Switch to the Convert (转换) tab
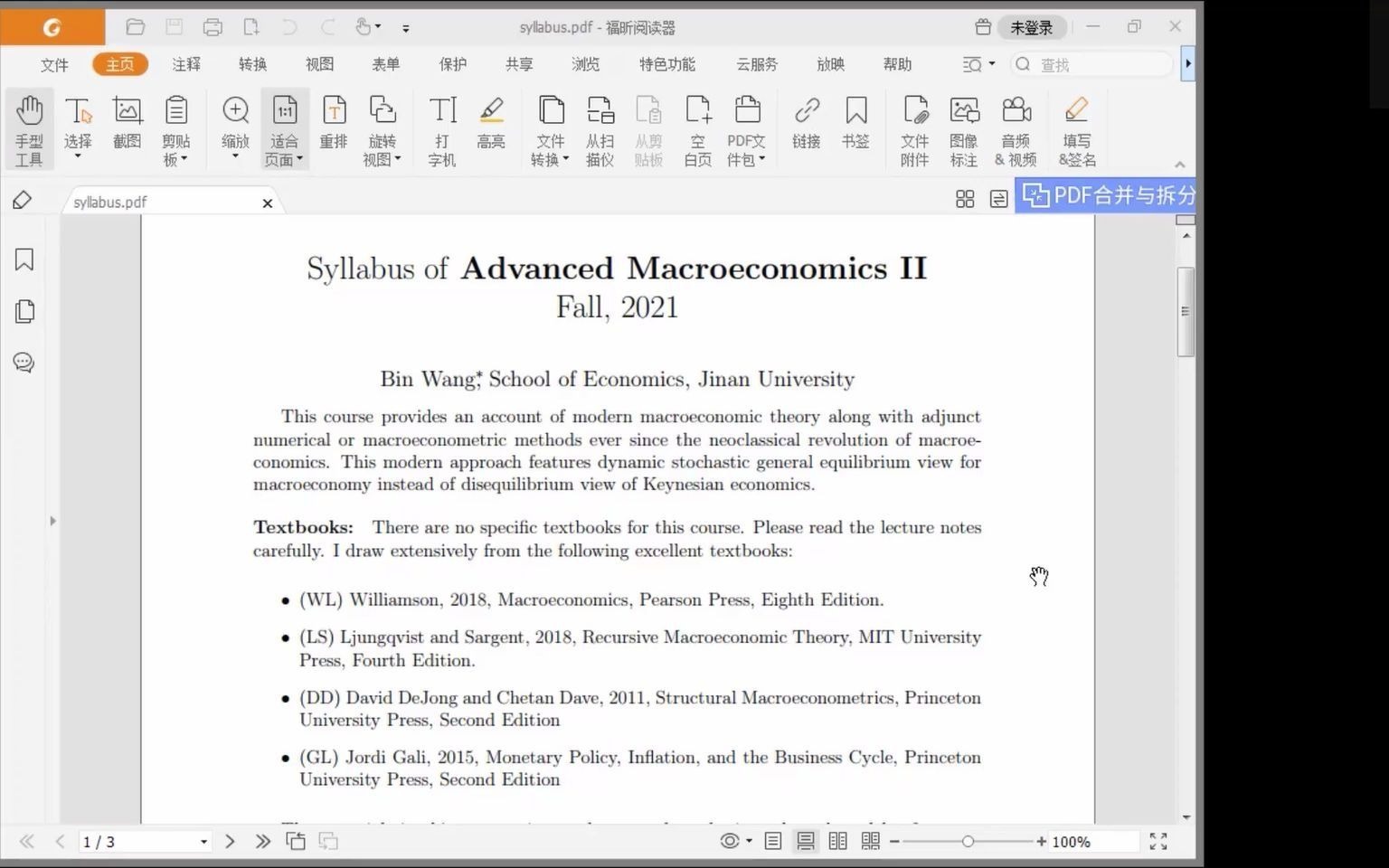Screen dimensions: 1389x868 coord(253,64)
